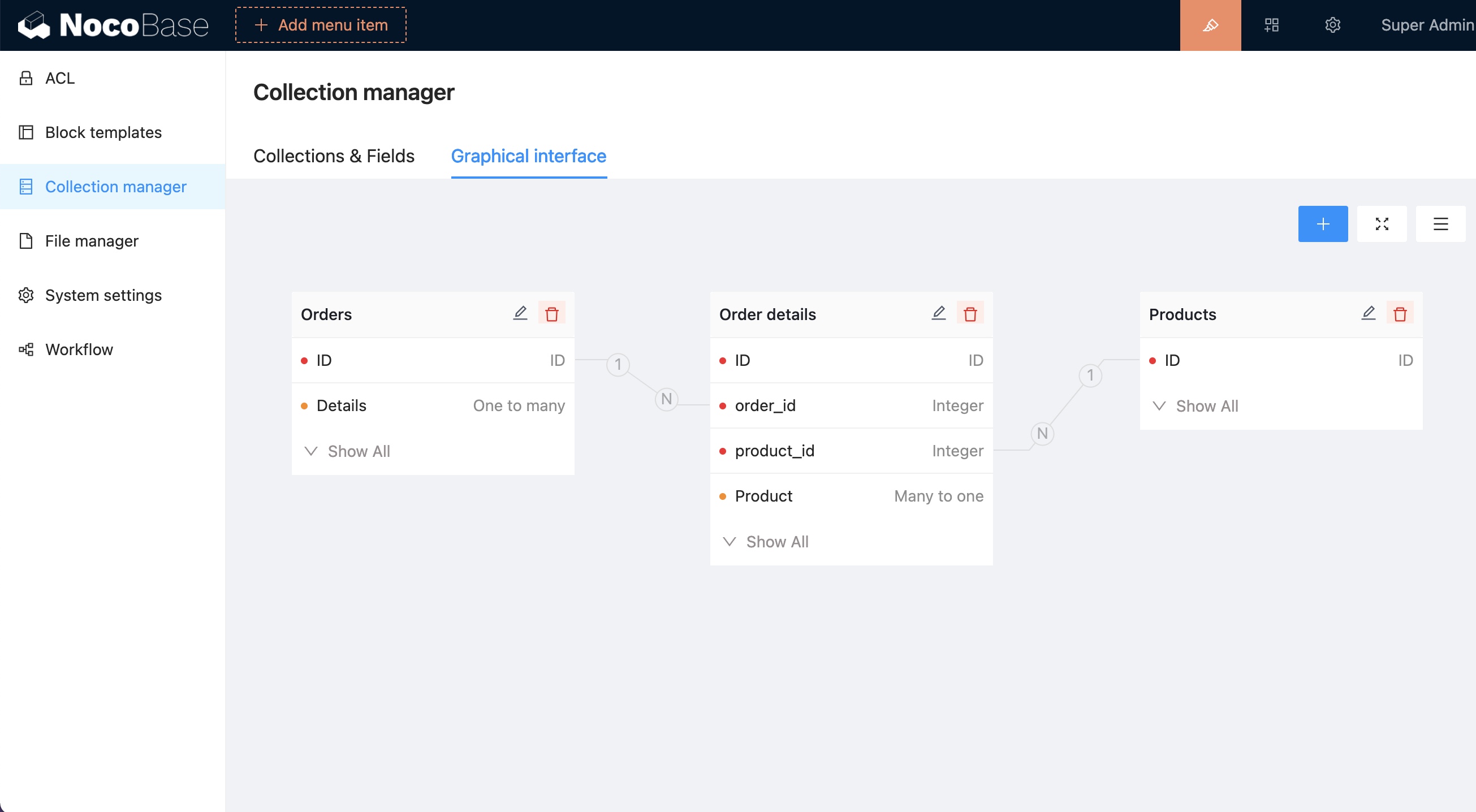Image resolution: width=1476 pixels, height=812 pixels.
Task: Delete the Order details collection
Action: tap(969, 313)
